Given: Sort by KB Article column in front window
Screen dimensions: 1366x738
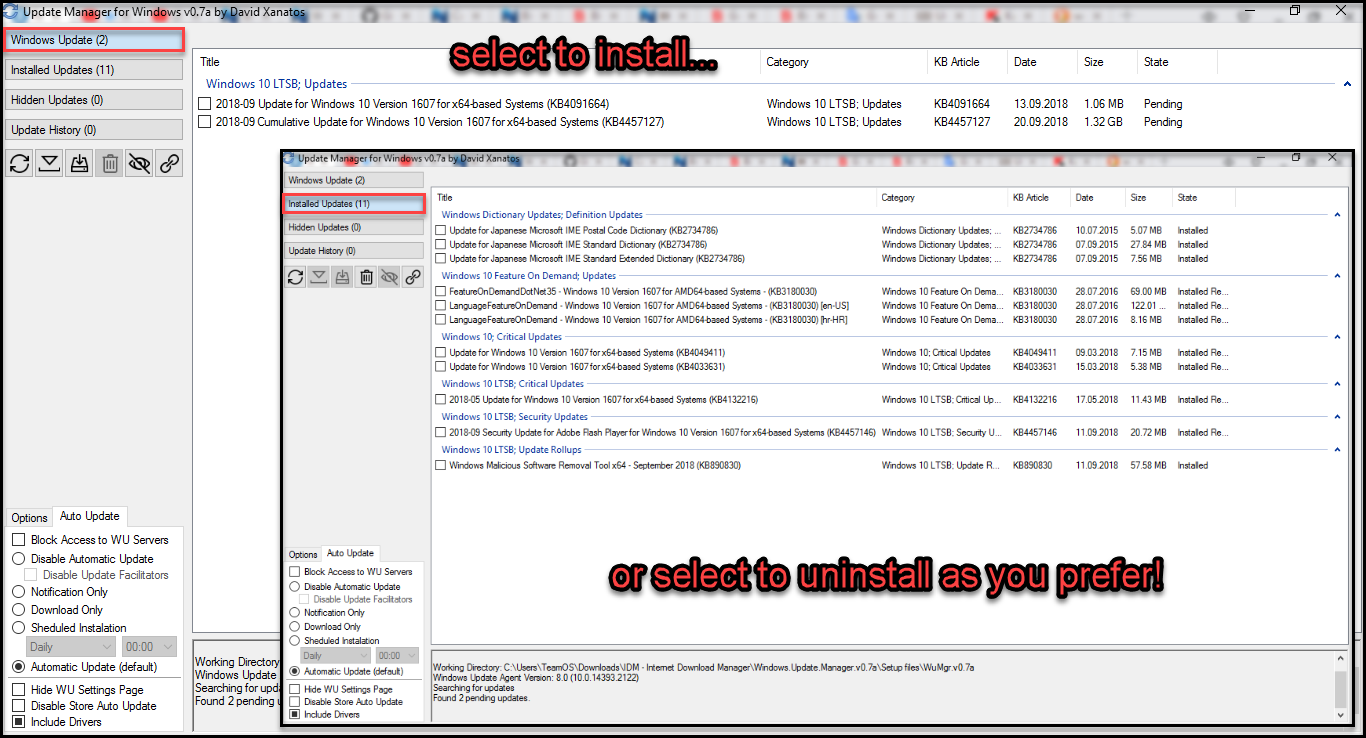Looking at the screenshot, I should pyautogui.click(x=1039, y=198).
